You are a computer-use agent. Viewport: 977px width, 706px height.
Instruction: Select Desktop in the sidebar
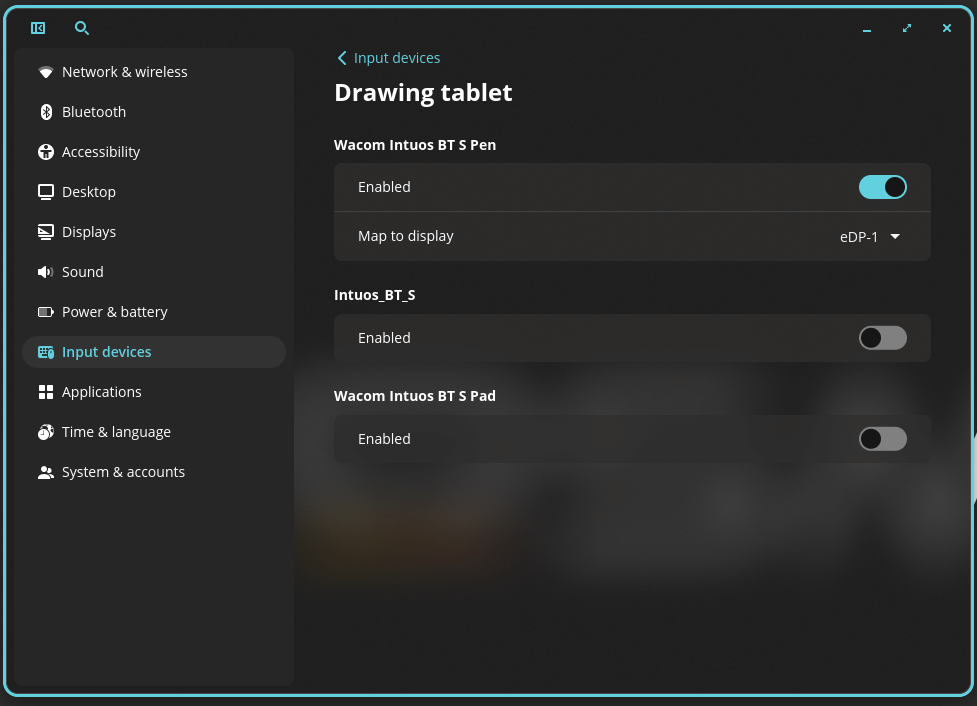tap(154, 192)
